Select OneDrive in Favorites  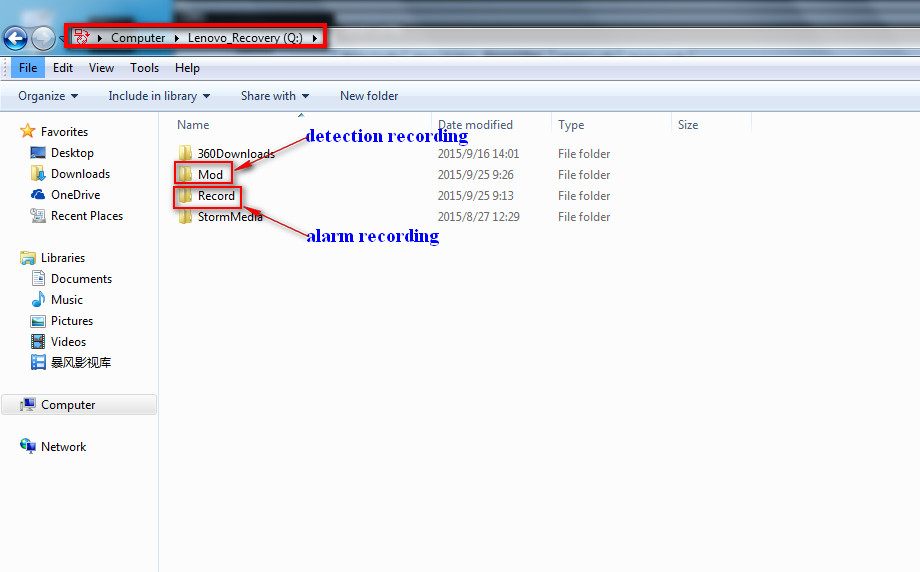pos(75,195)
